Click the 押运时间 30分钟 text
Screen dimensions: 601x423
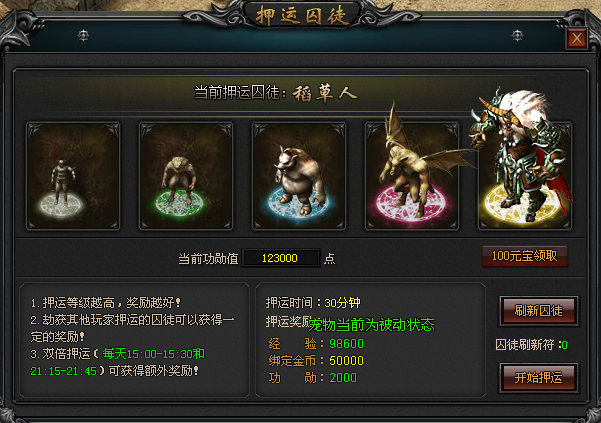313,303
